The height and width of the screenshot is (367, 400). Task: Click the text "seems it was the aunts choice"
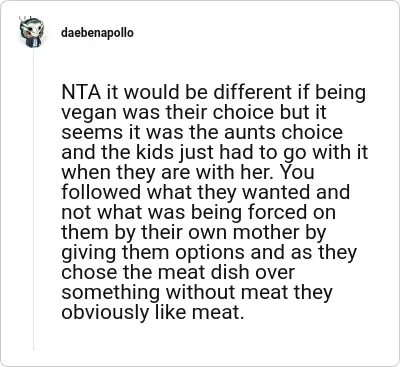click(x=202, y=132)
